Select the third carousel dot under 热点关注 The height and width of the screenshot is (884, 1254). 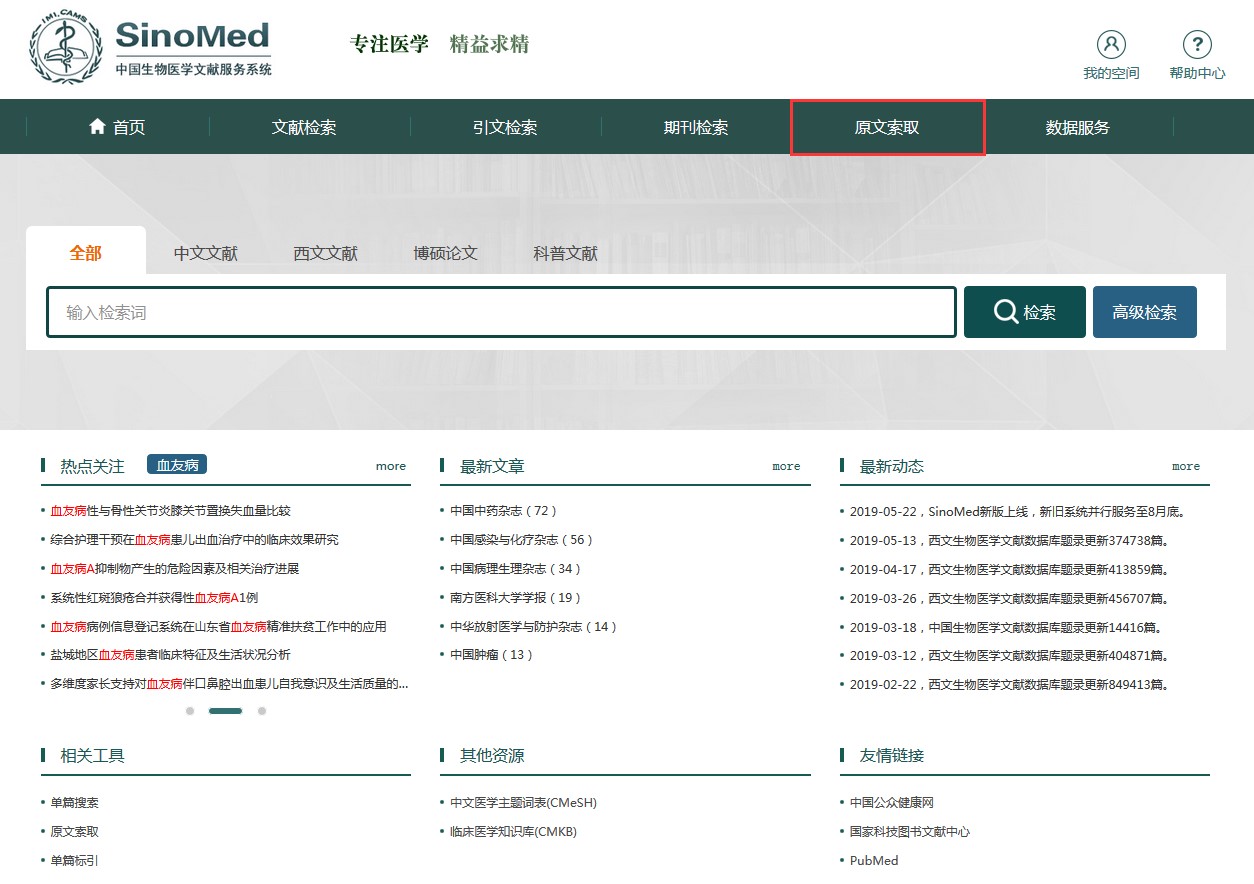point(262,711)
